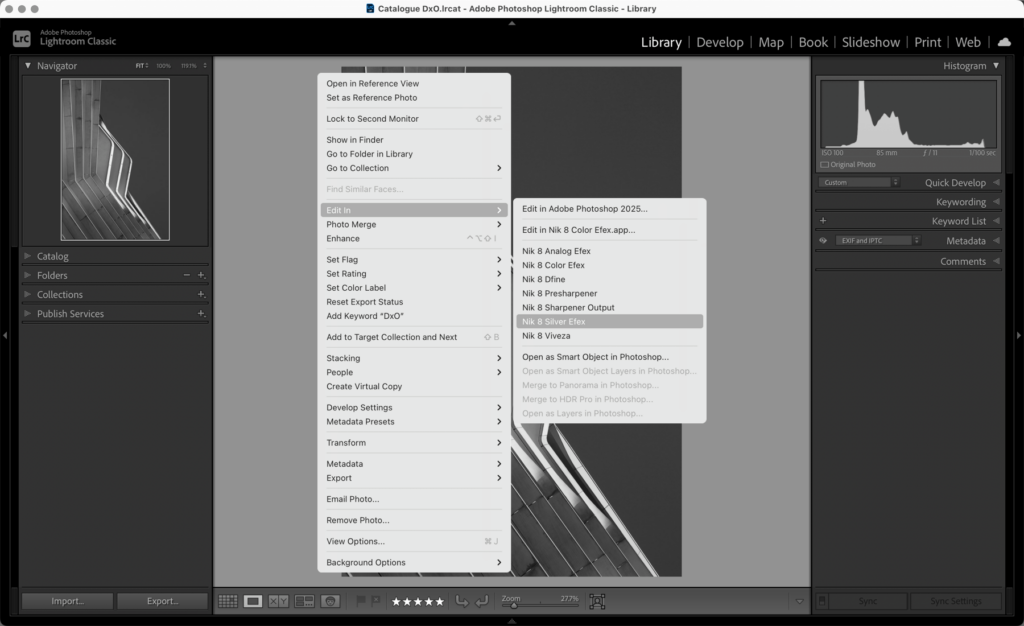The image size is (1024, 626).
Task: Click the Draw Face Region tool icon
Action: click(x=597, y=601)
